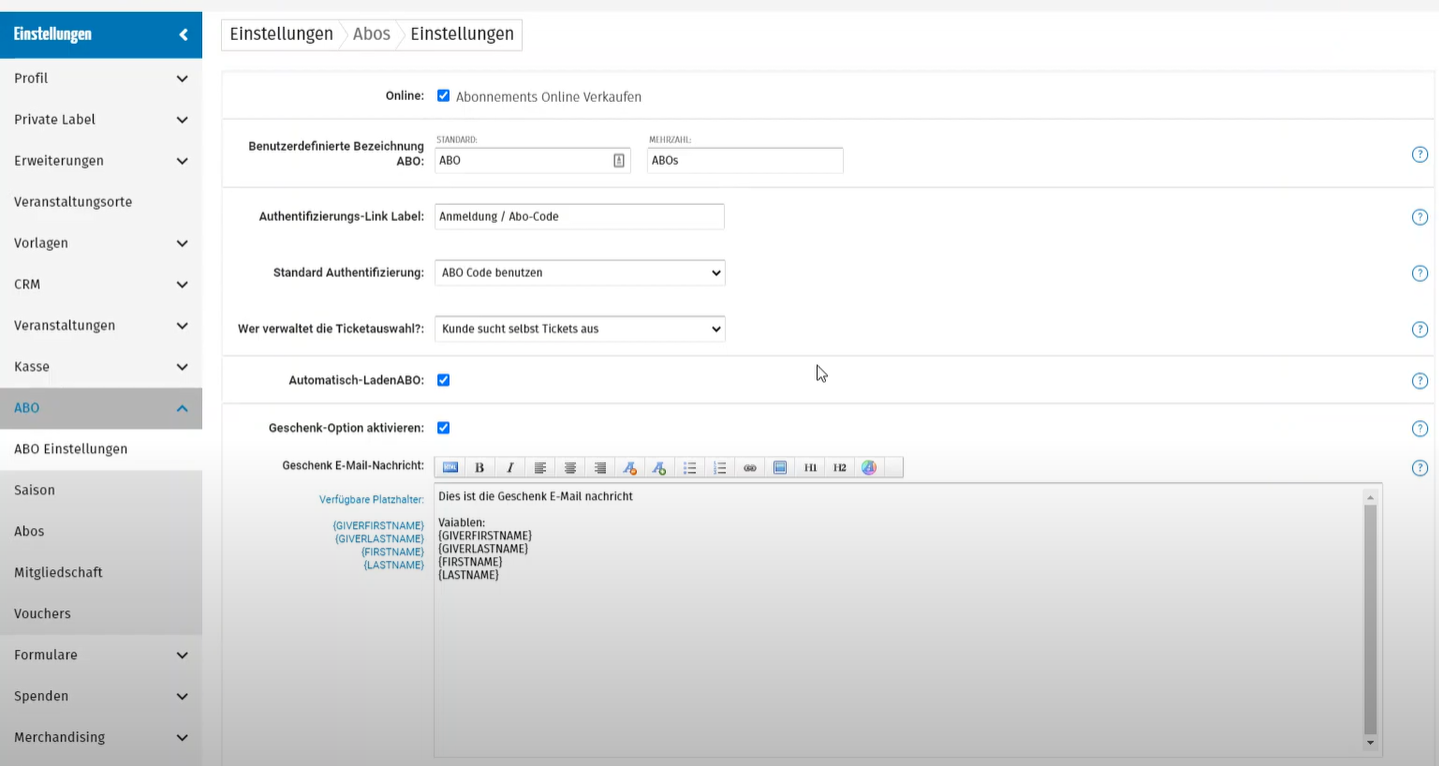Insert {FIRSTNAME} placeholder from available list
This screenshot has height=766, width=1439.
tap(392, 552)
